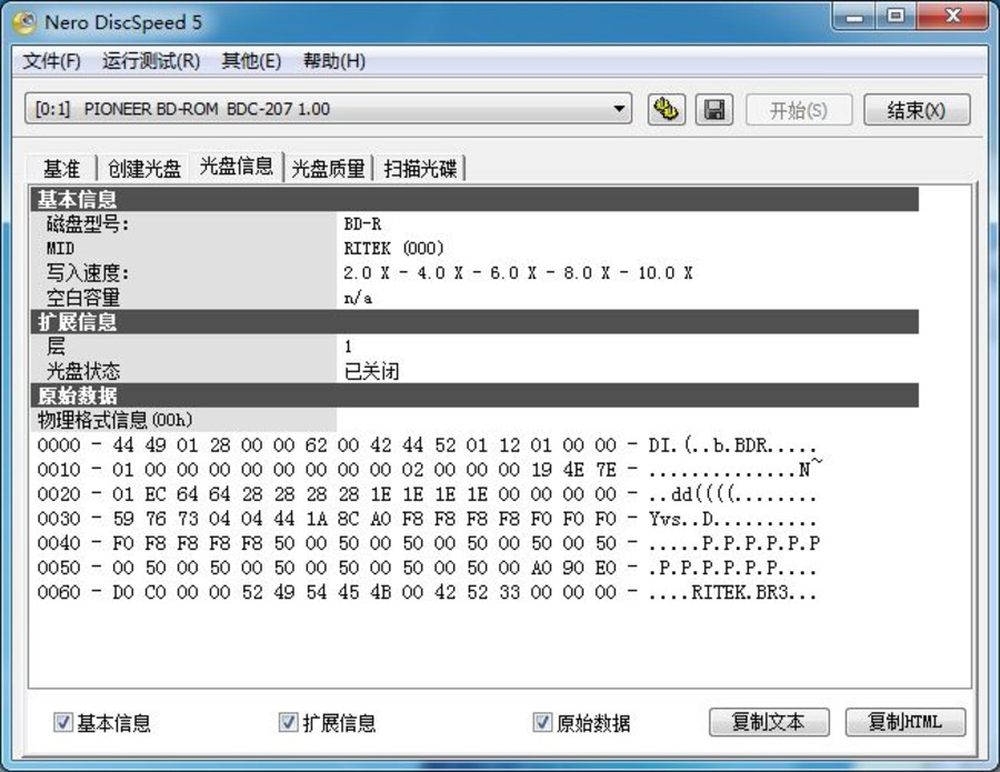The height and width of the screenshot is (772, 1000).
Task: Click hex data row 0030
Action: click(427, 519)
